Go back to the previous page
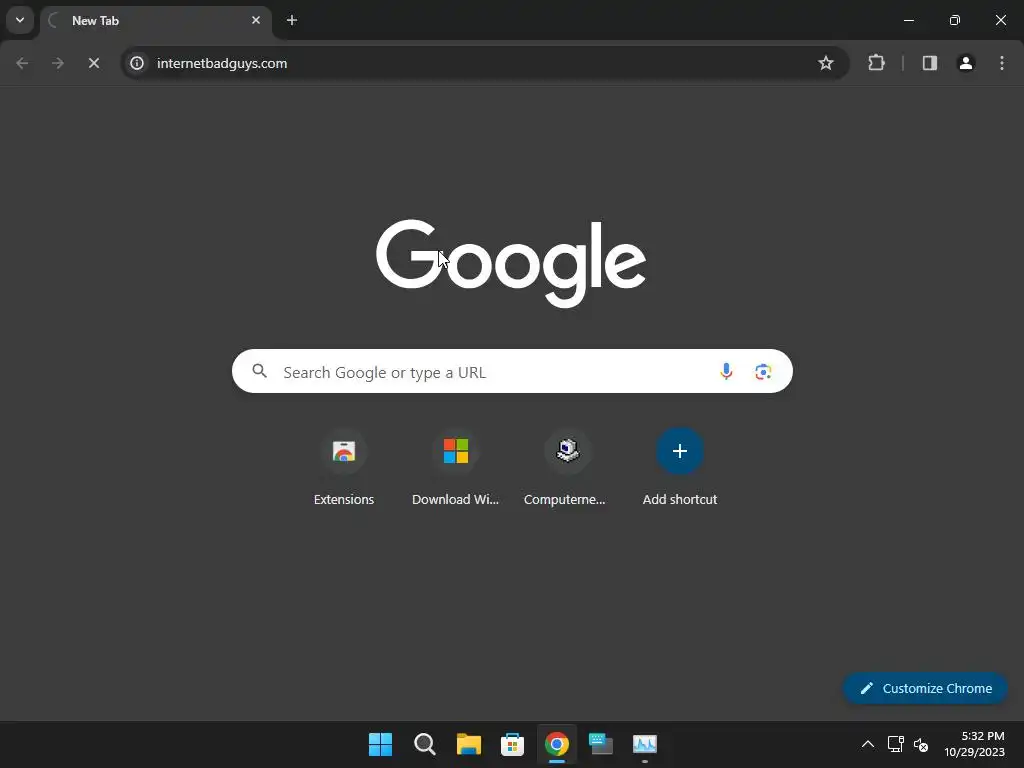The image size is (1024, 768). point(22,63)
